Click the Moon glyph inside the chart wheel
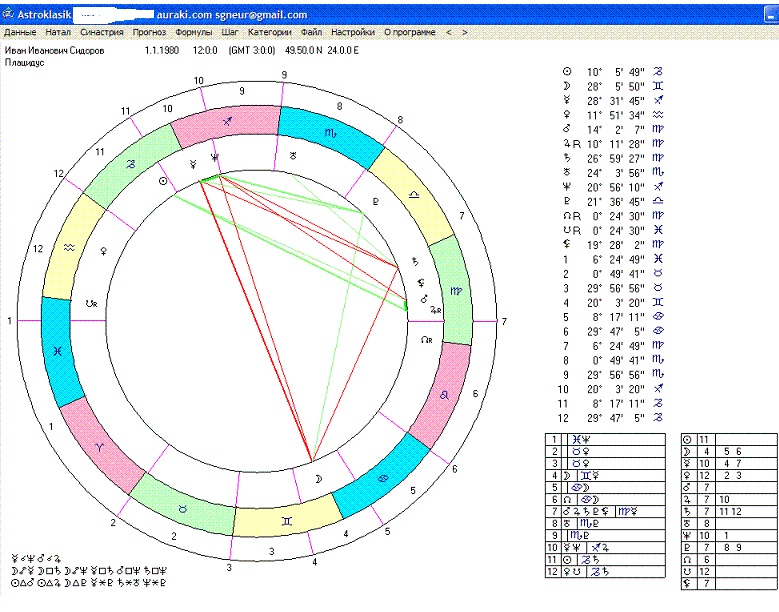Viewport: 779px width, 612px height. pyautogui.click(x=319, y=480)
